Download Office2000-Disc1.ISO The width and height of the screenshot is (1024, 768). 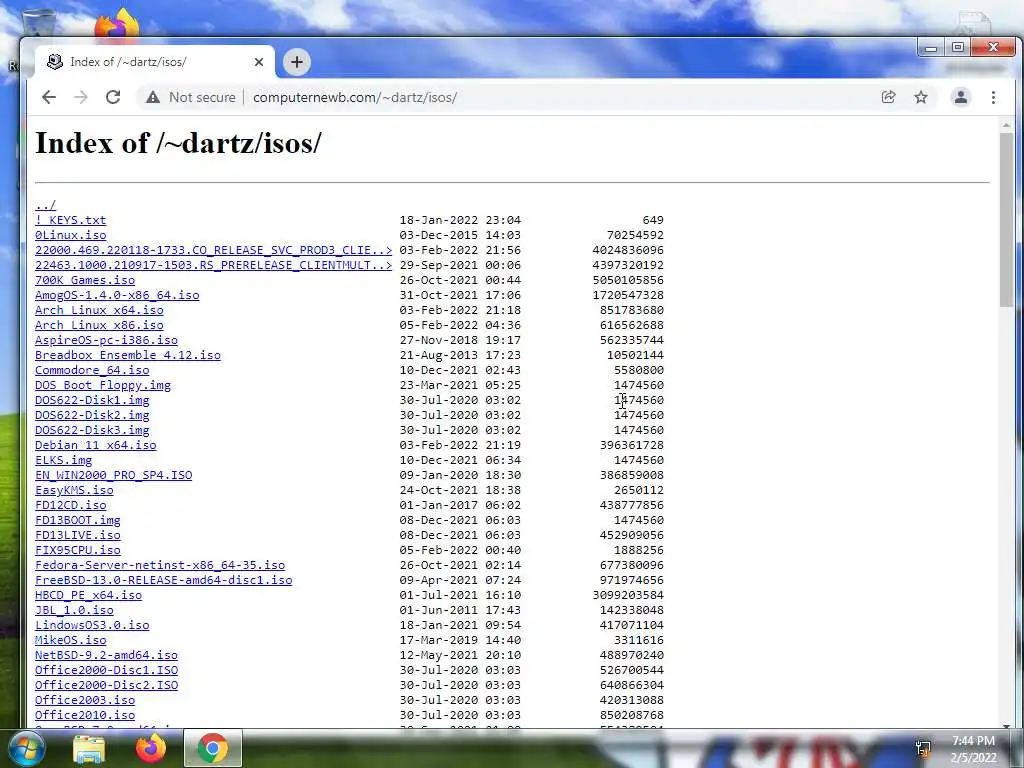click(x=106, y=671)
